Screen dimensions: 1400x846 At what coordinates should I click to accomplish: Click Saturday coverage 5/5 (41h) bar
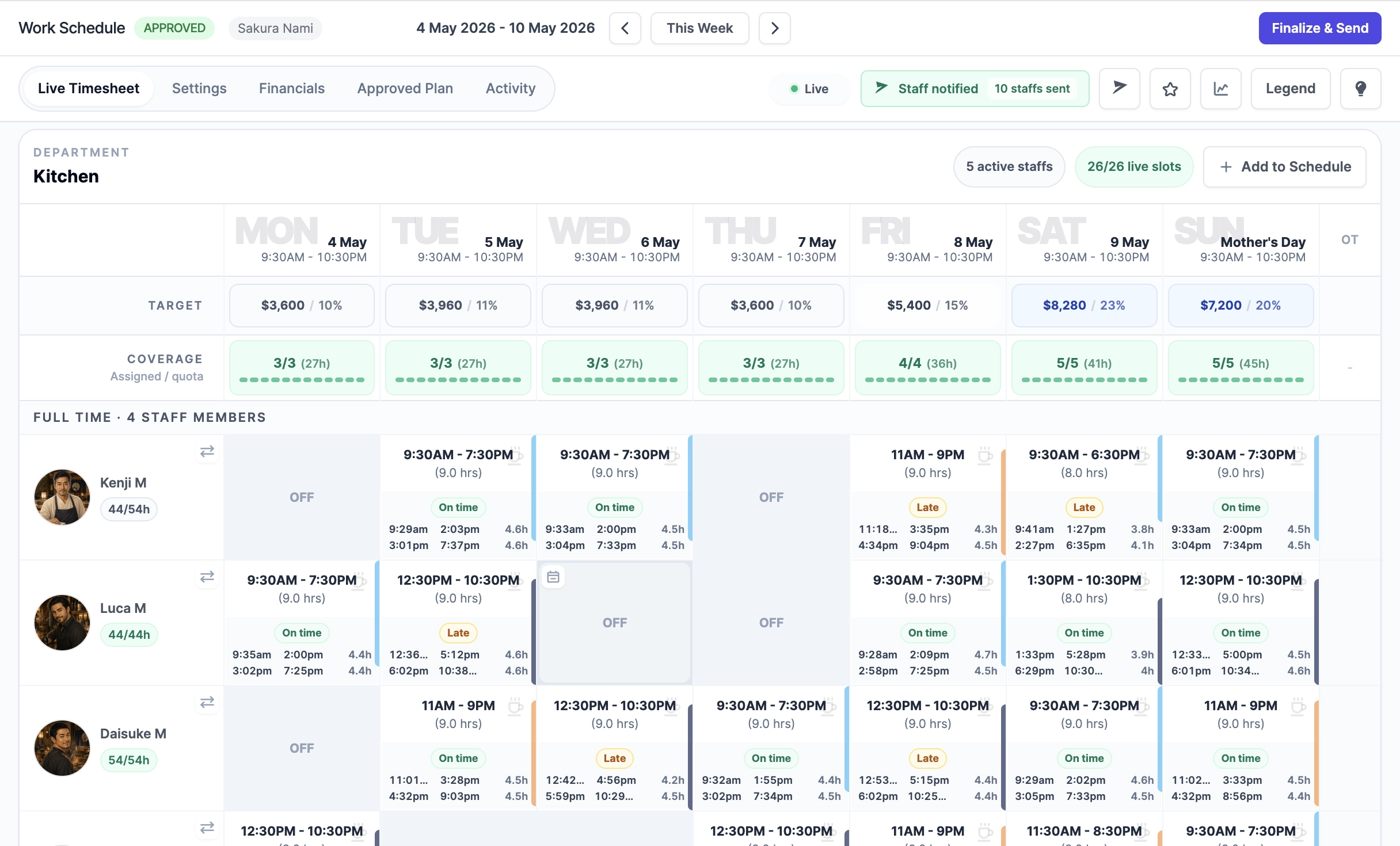pos(1084,368)
